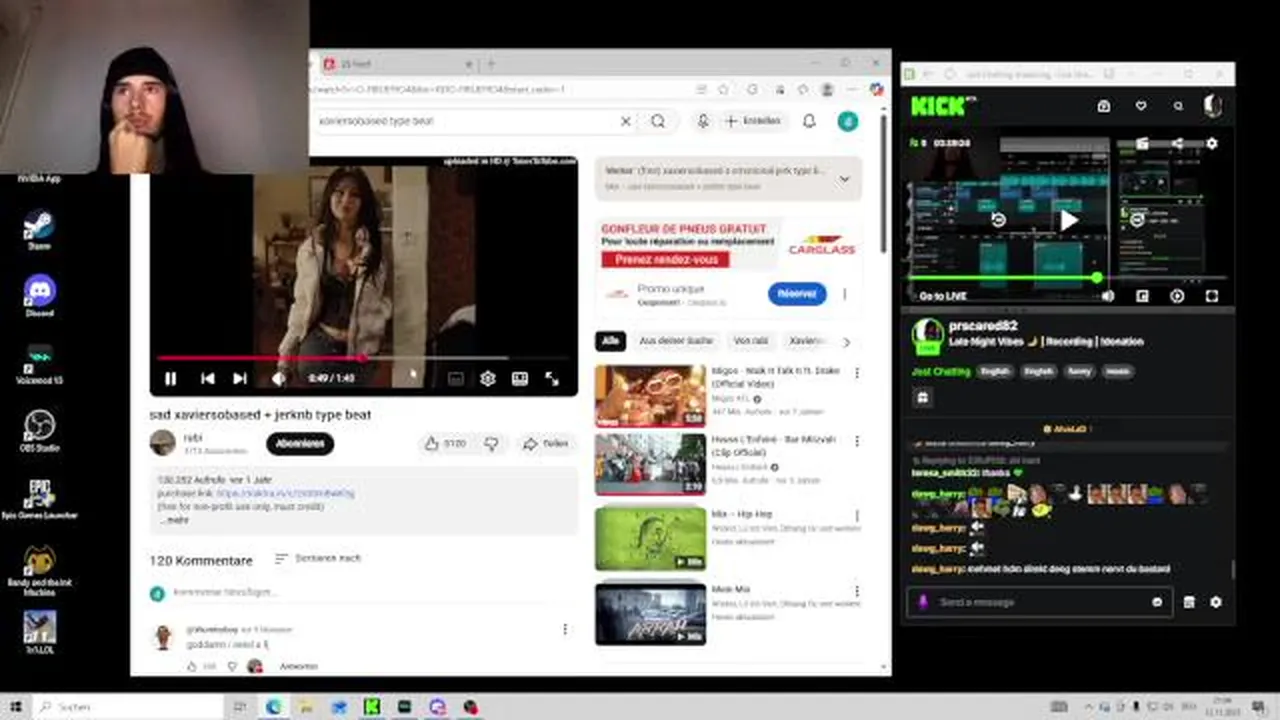Image resolution: width=1280 pixels, height=720 pixels.
Task: Open options for Mix Hip Hop
Action: point(856,516)
